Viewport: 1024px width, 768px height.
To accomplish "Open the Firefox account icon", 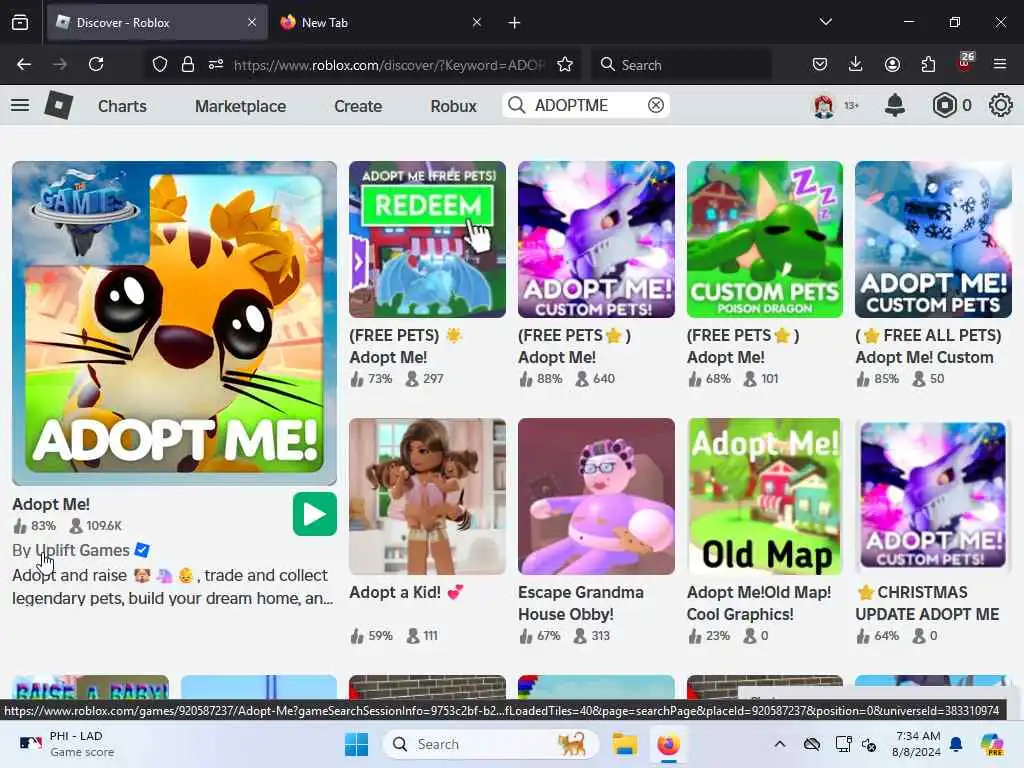I will tap(892, 65).
